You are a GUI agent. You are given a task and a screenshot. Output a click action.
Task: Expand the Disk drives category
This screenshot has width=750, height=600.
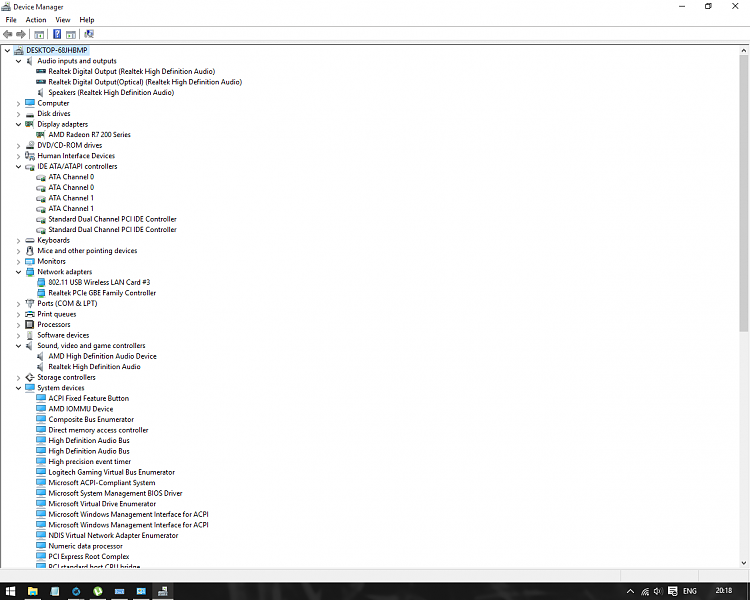pos(18,114)
